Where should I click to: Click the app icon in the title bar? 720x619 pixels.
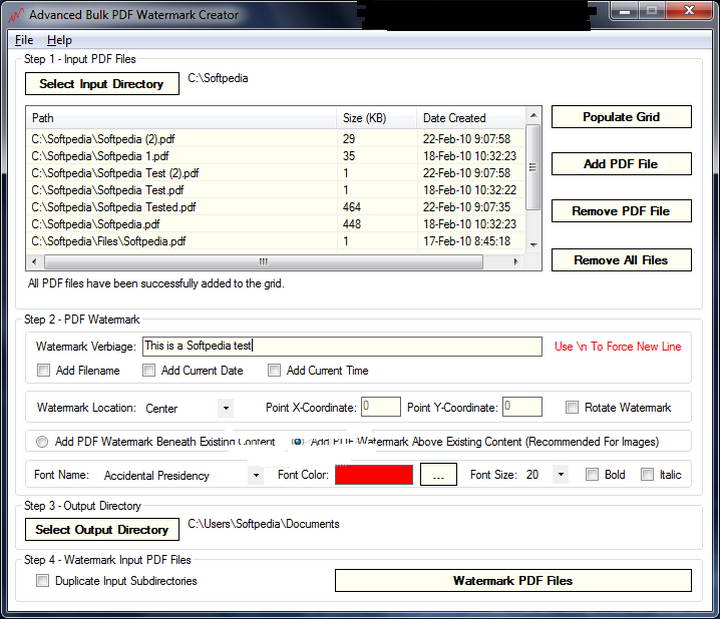tap(16, 15)
